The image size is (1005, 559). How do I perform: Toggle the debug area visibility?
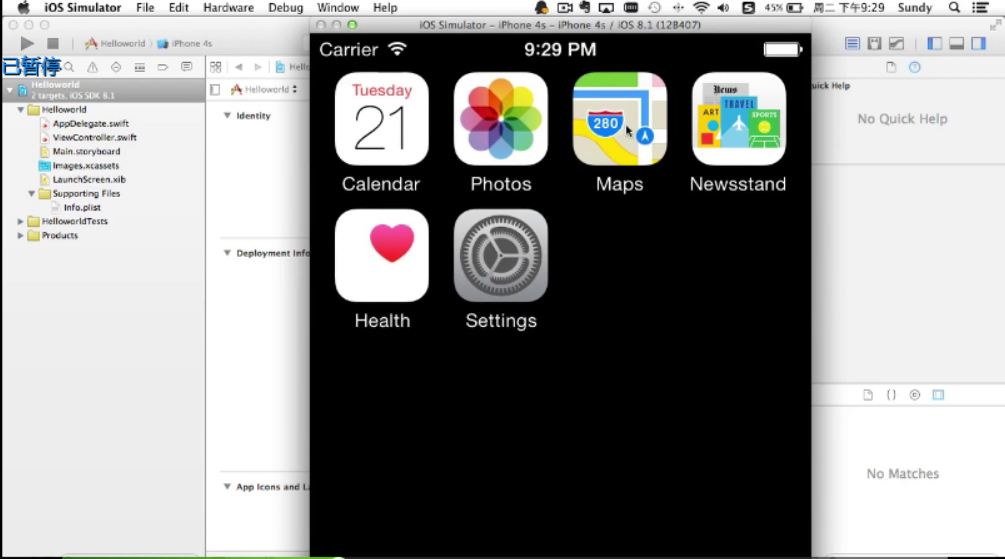[x=956, y=44]
